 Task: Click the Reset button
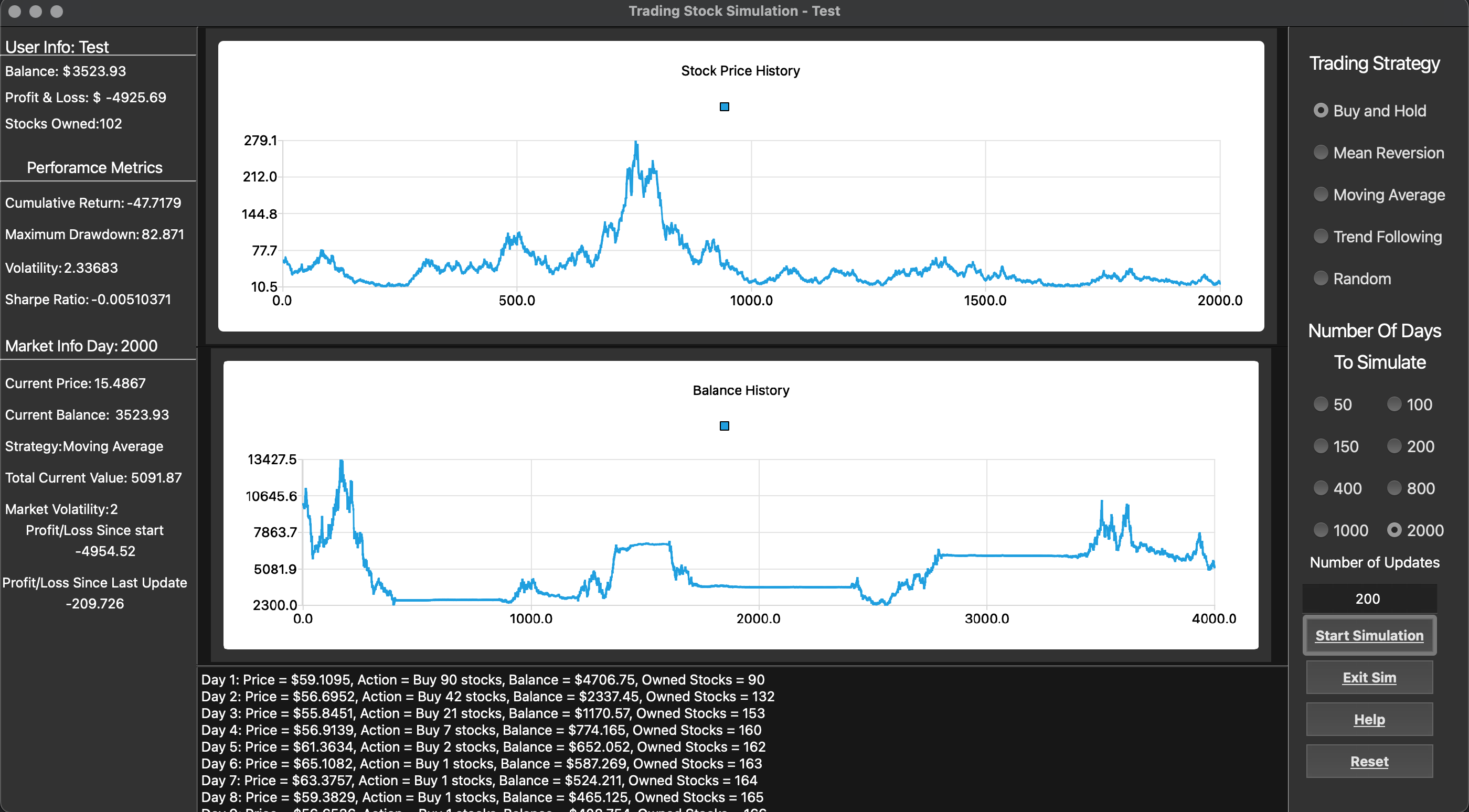pyautogui.click(x=1369, y=760)
